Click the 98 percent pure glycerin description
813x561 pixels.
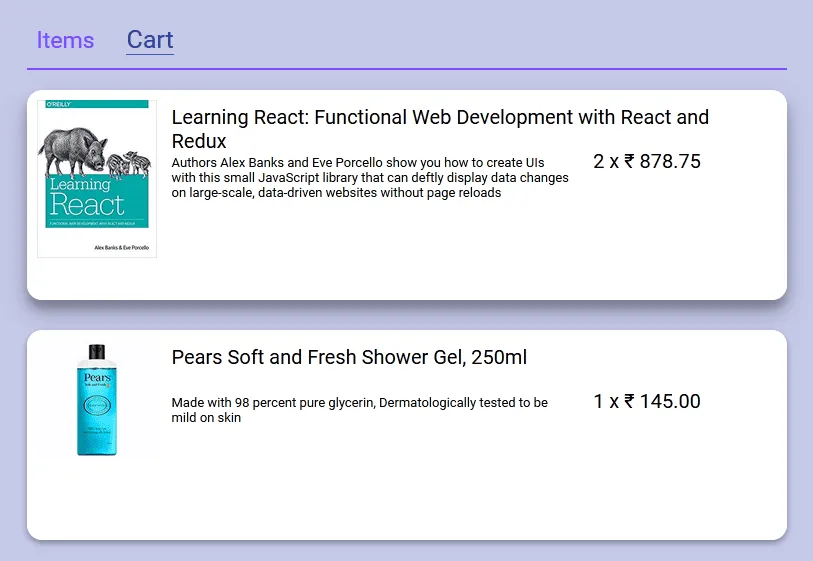click(x=359, y=410)
